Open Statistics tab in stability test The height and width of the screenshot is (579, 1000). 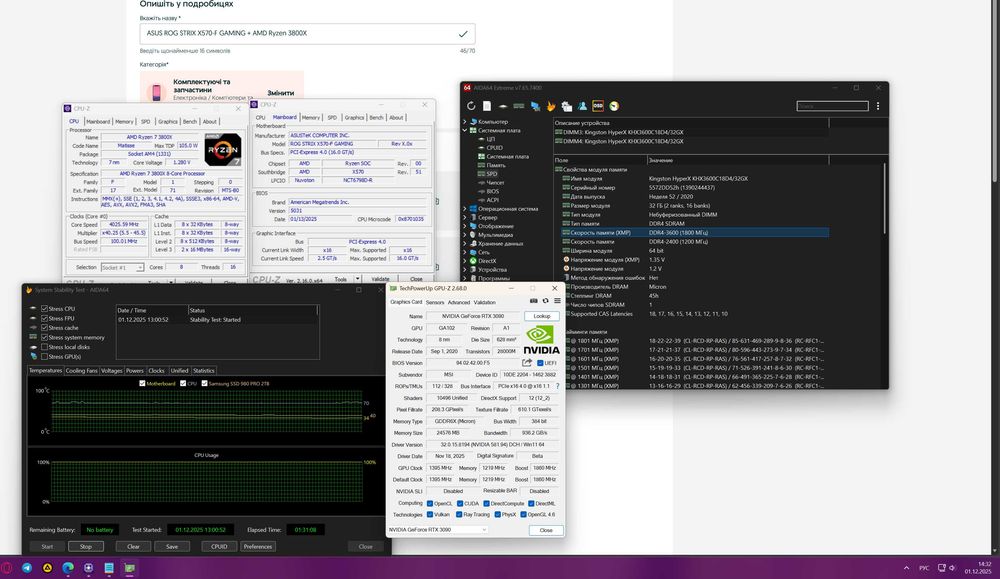point(203,370)
